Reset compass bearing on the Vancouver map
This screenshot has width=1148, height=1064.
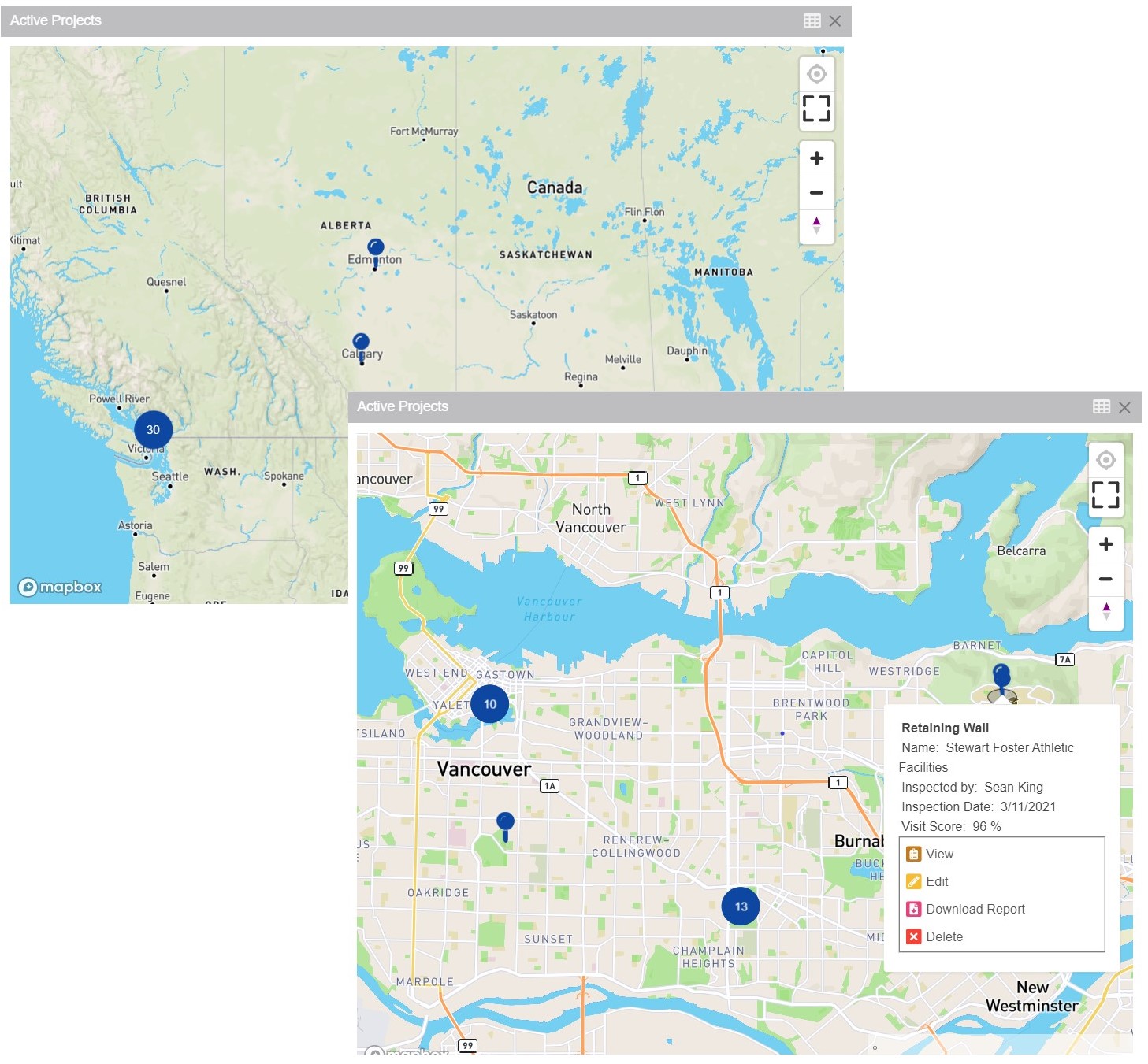coord(1105,611)
